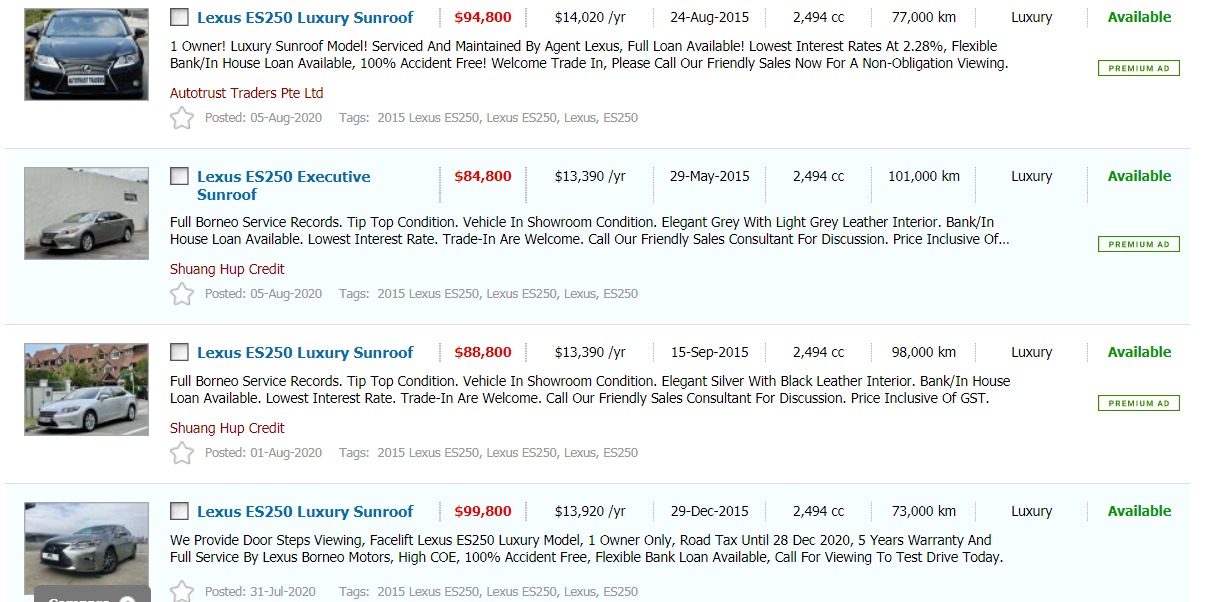Image resolution: width=1216 pixels, height=602 pixels.
Task: Click Premium Ad badge on the $88,800 listing
Action: (1138, 403)
